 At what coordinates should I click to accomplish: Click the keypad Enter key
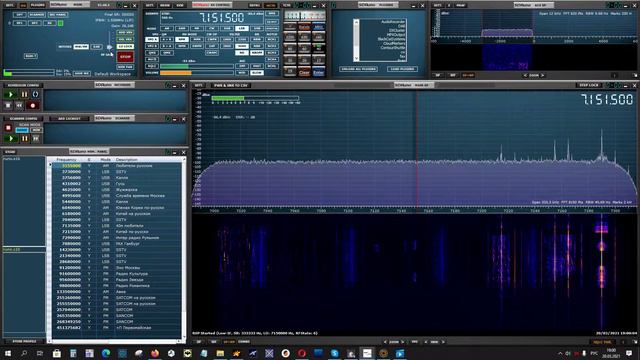point(319,72)
